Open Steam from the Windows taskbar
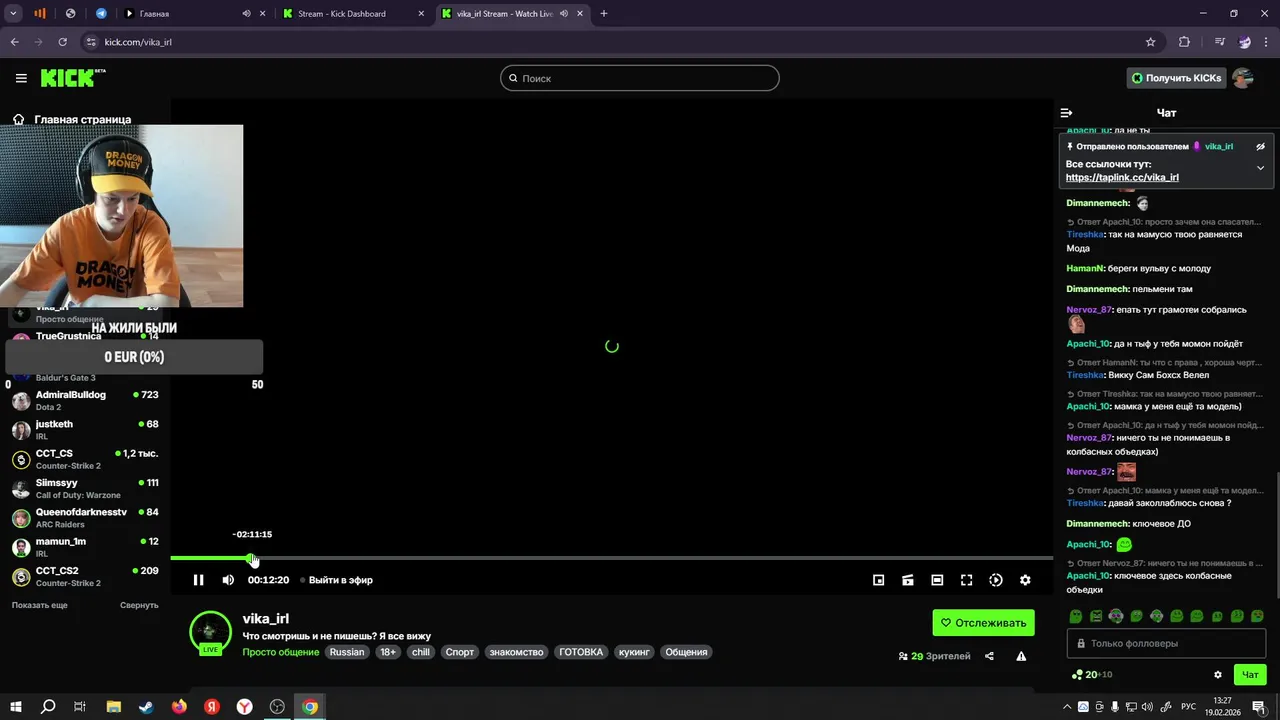This screenshot has width=1280, height=720. [x=146, y=707]
